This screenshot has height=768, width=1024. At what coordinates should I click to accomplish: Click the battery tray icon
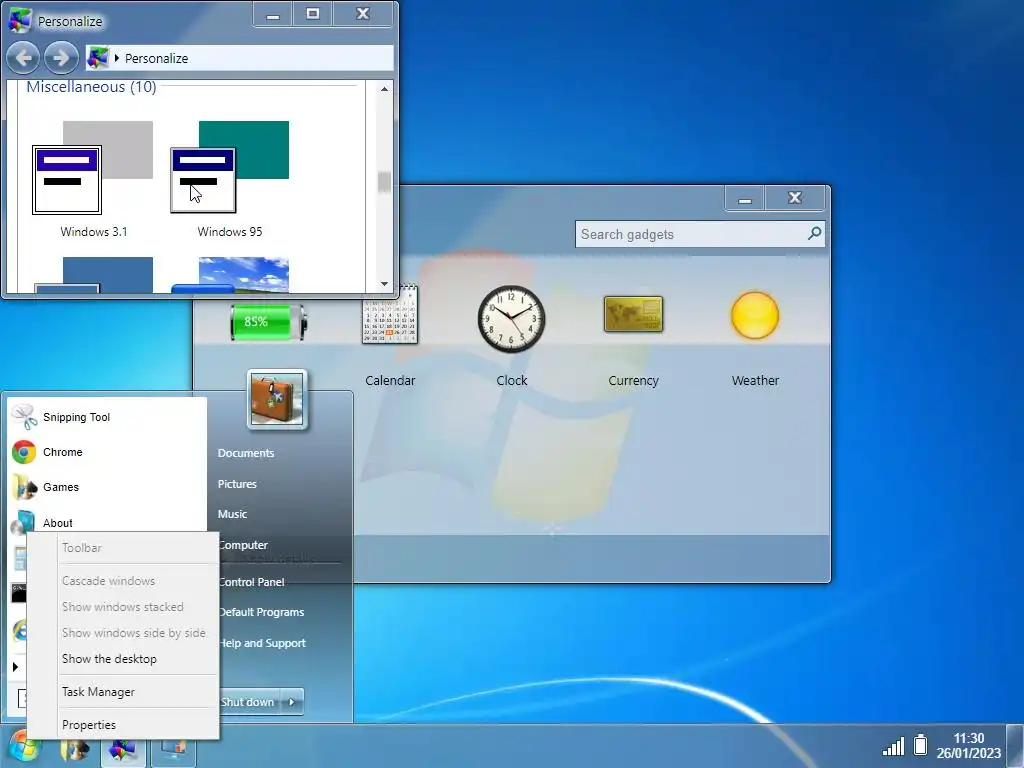pos(921,744)
